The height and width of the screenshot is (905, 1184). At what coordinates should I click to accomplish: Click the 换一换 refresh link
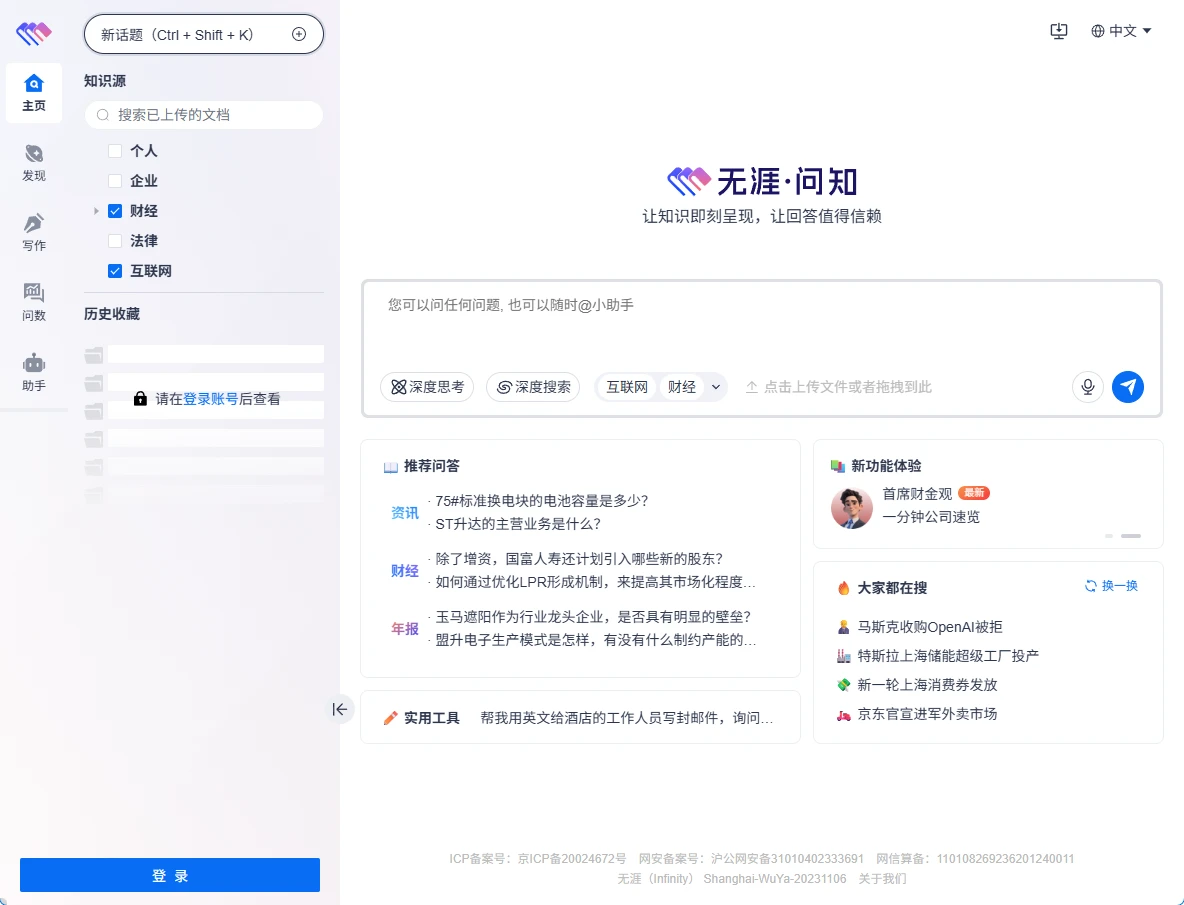pyautogui.click(x=1111, y=586)
